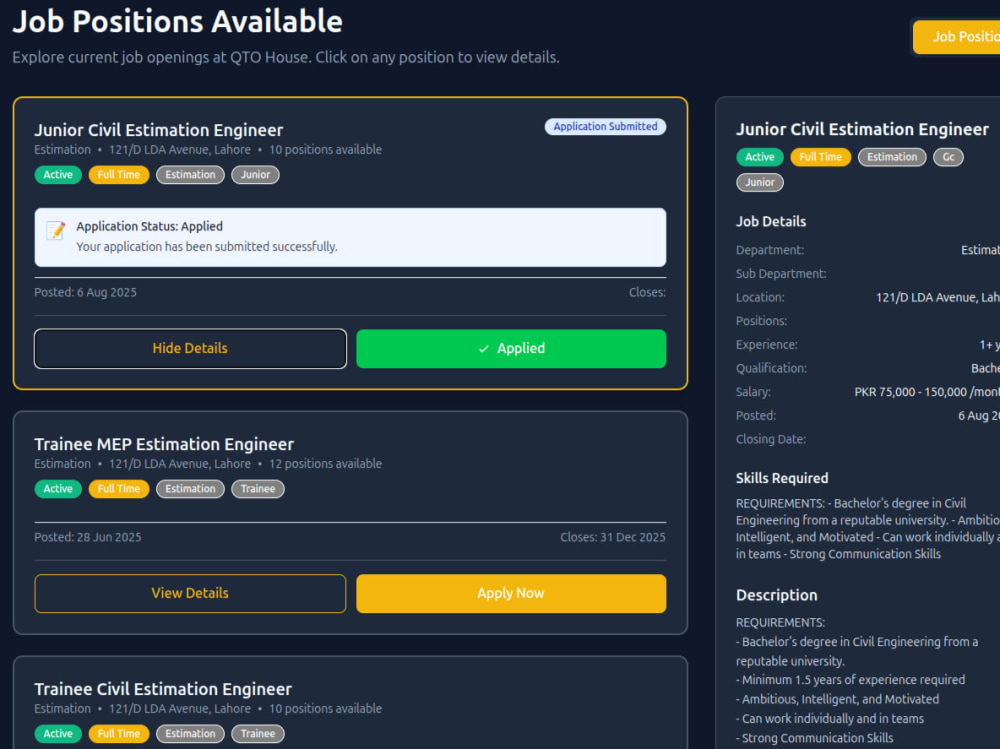Image resolution: width=1000 pixels, height=749 pixels.
Task: Click the 'Sub Department:' label
Action: click(x=781, y=274)
